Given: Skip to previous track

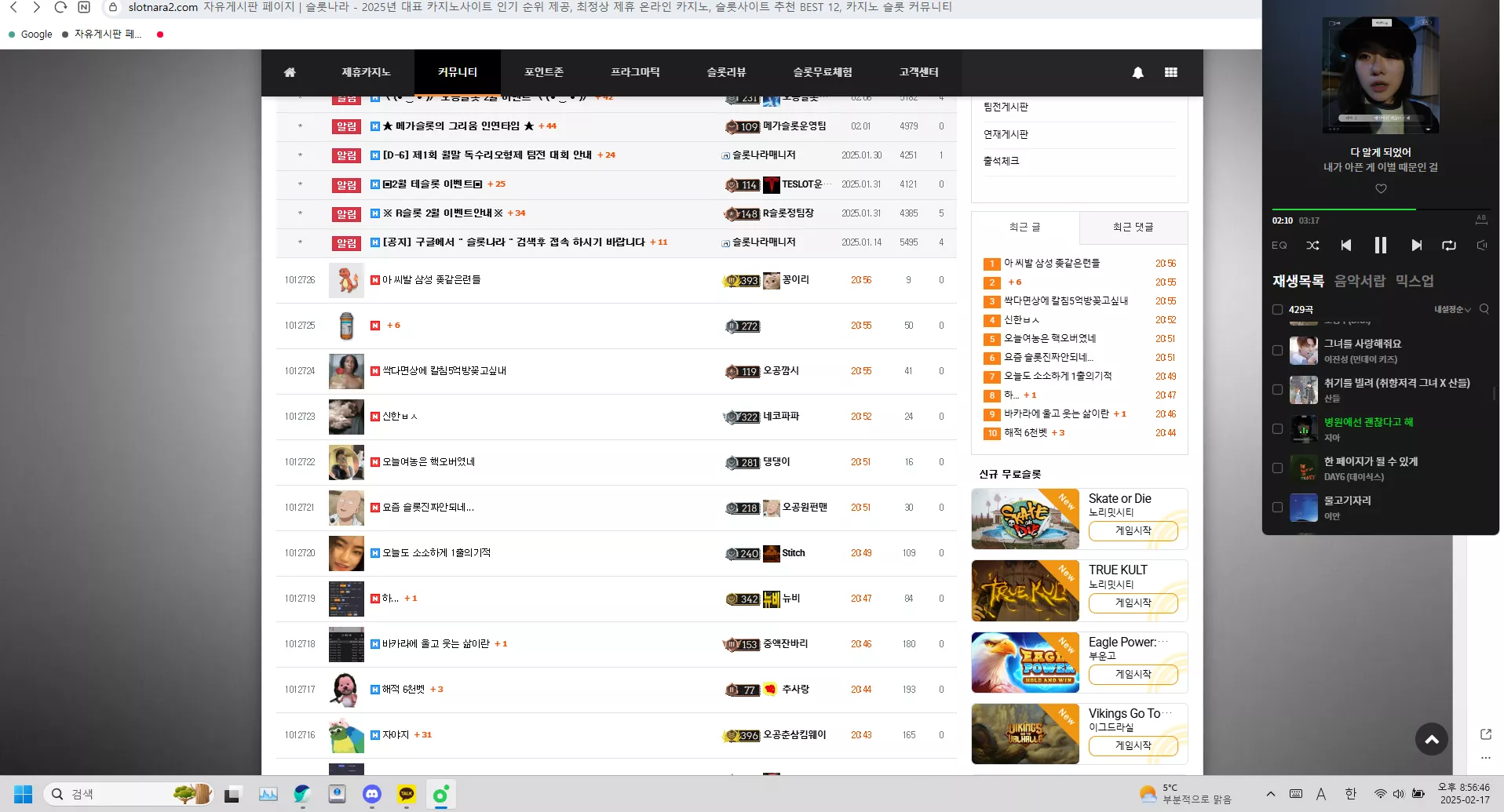Looking at the screenshot, I should pos(1346,246).
